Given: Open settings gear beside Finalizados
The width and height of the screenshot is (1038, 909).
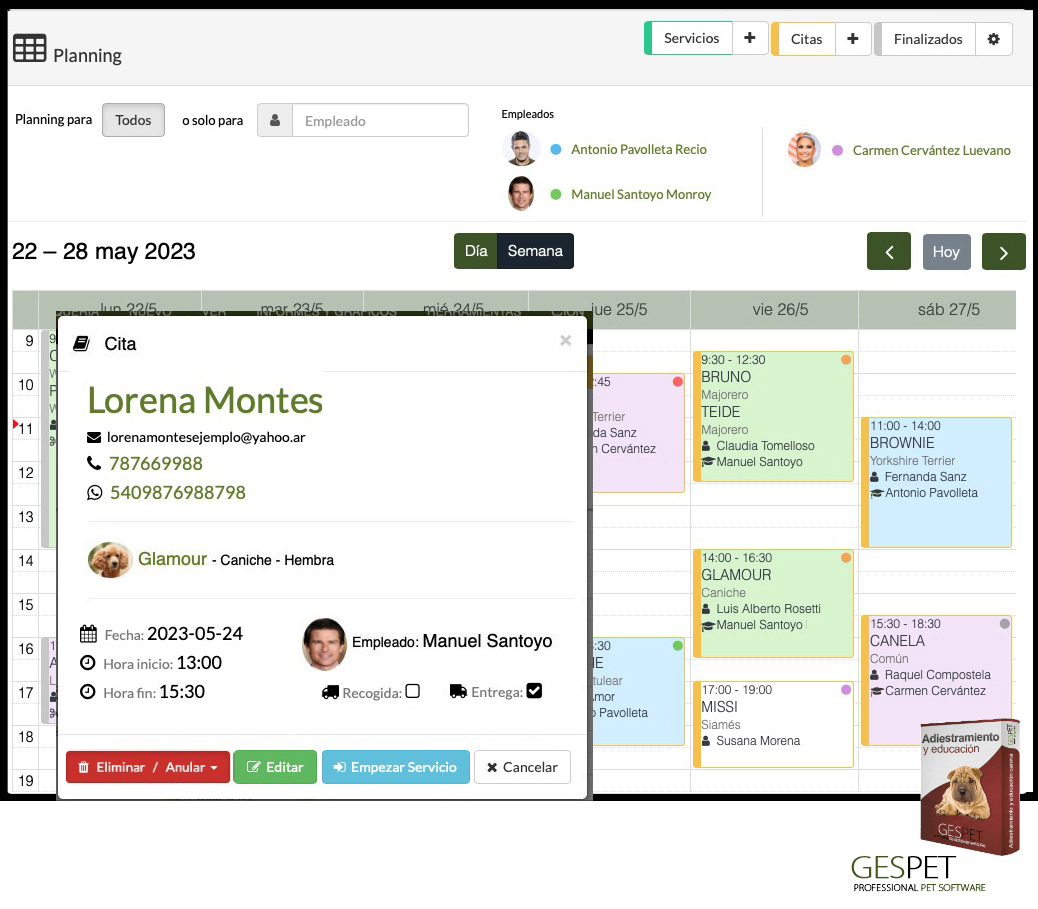Looking at the screenshot, I should coord(993,39).
